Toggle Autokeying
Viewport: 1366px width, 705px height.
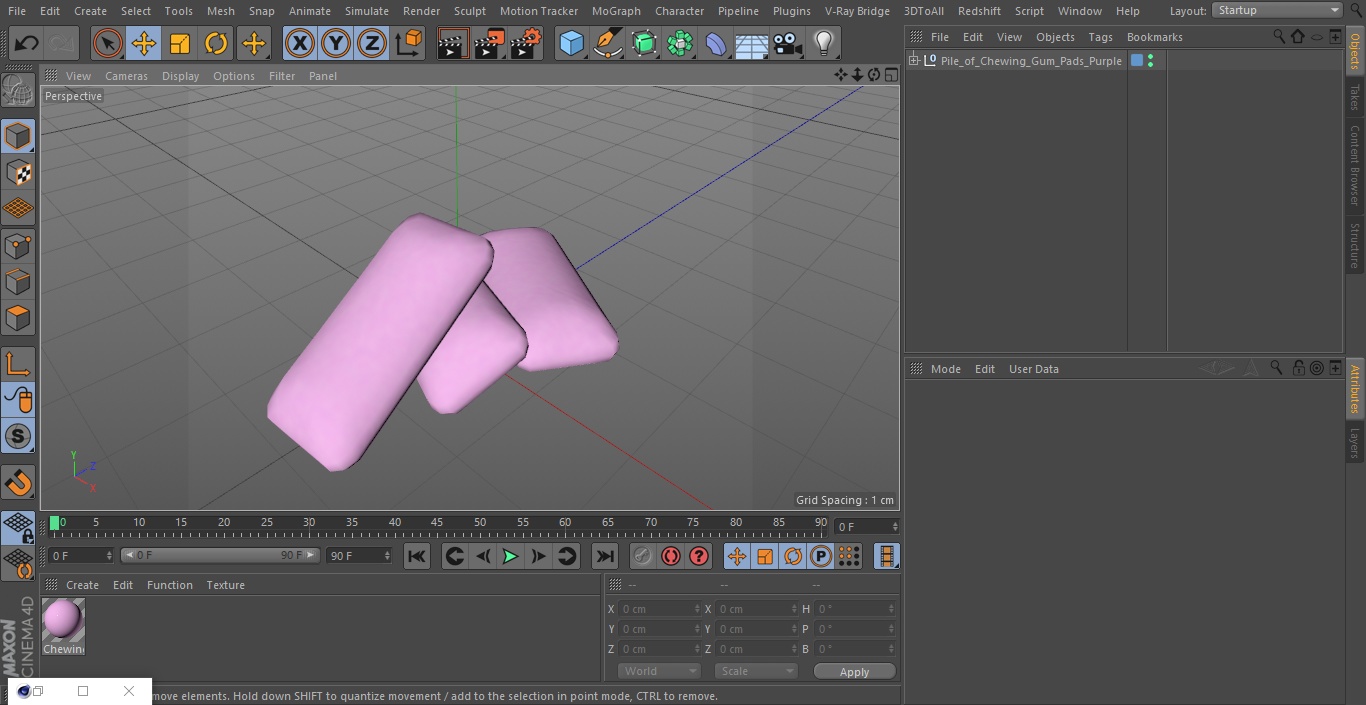pyautogui.click(x=671, y=556)
